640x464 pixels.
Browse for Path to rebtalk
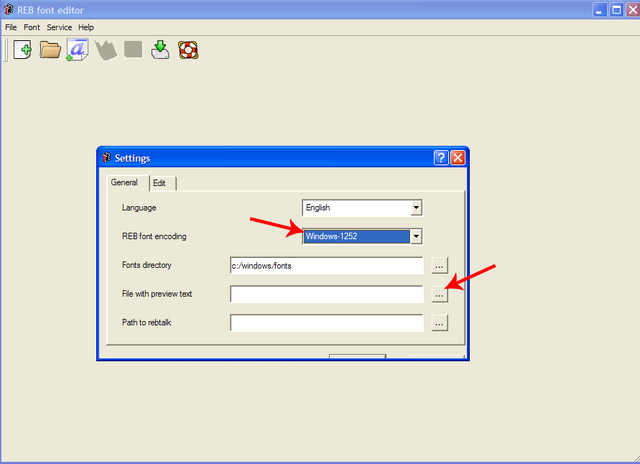[440, 323]
